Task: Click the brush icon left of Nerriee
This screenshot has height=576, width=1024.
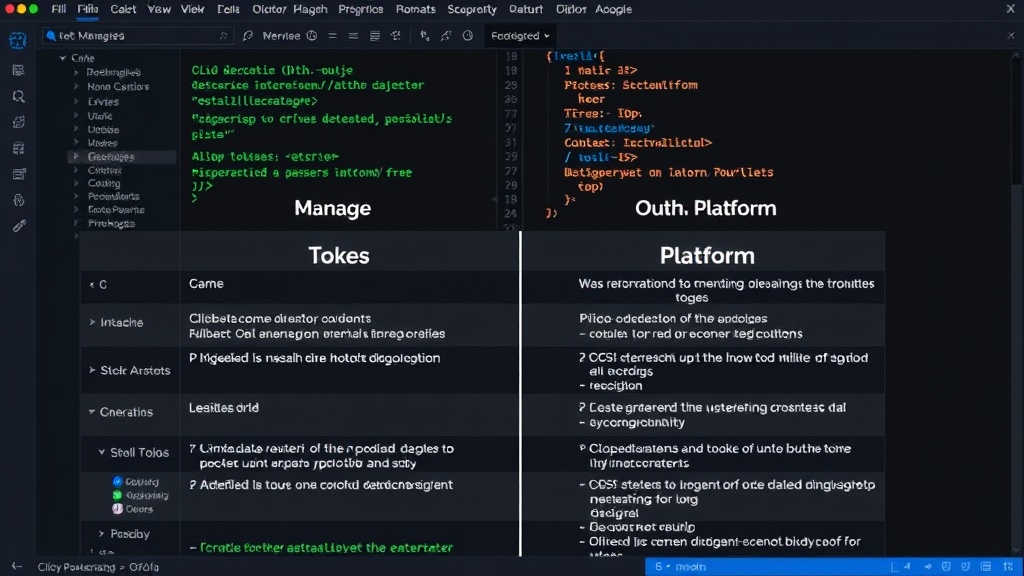Action: [x=248, y=36]
